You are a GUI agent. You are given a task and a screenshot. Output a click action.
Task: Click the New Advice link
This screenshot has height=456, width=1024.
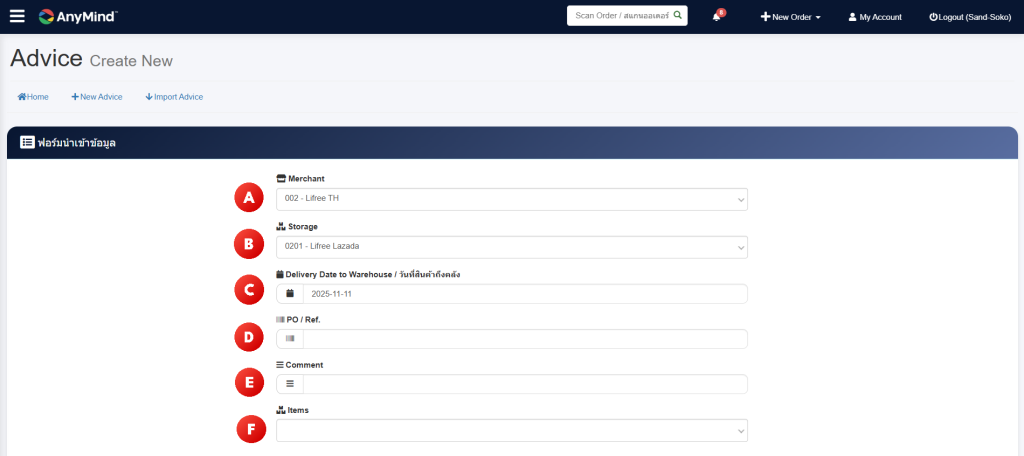tap(97, 97)
